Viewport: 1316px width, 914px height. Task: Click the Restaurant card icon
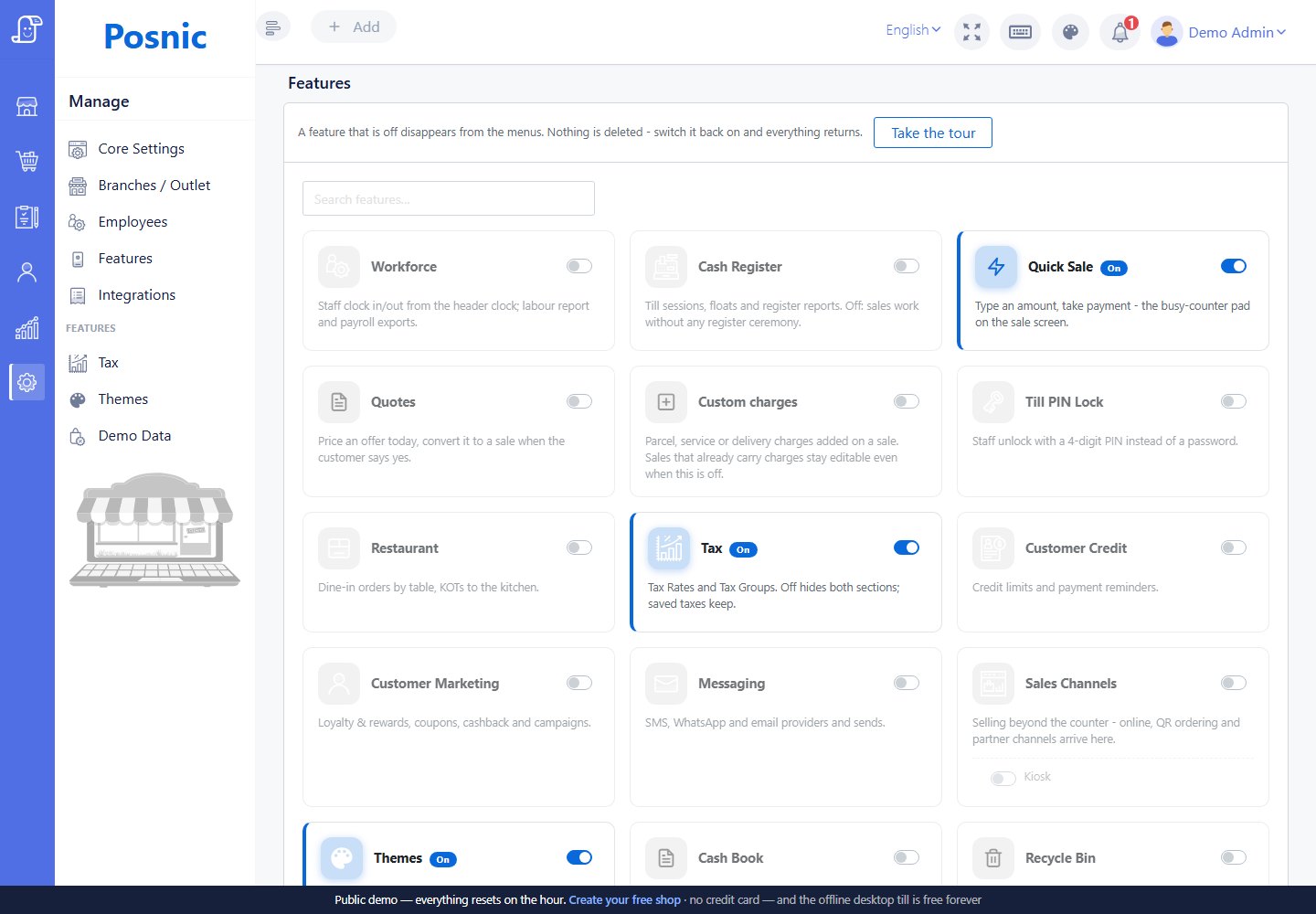coord(339,548)
